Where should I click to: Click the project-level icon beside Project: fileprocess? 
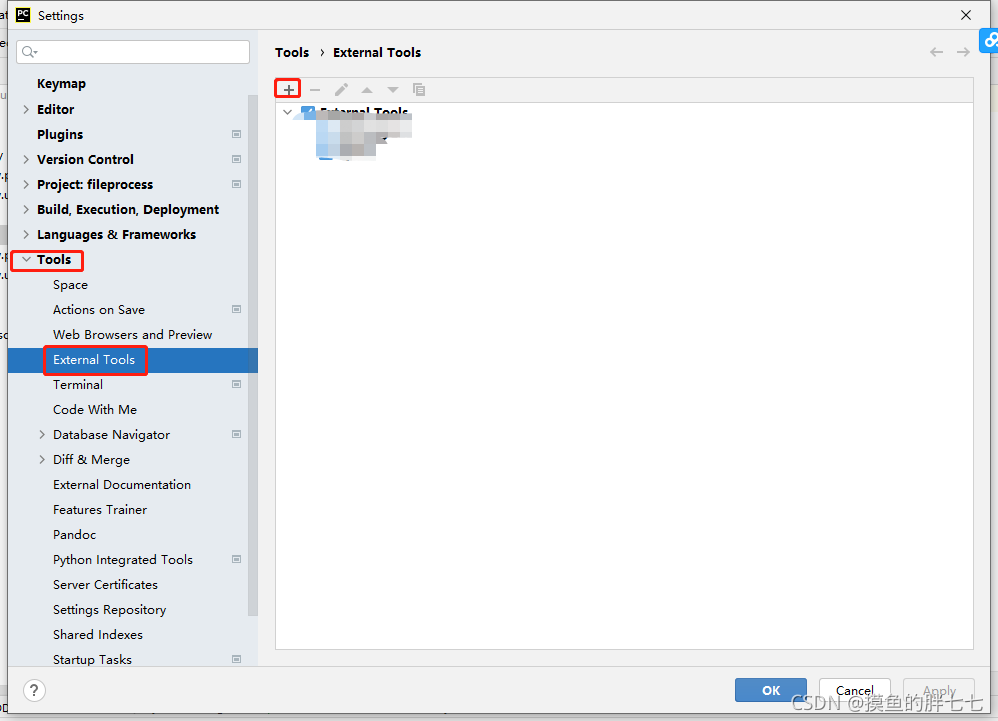coord(236,185)
